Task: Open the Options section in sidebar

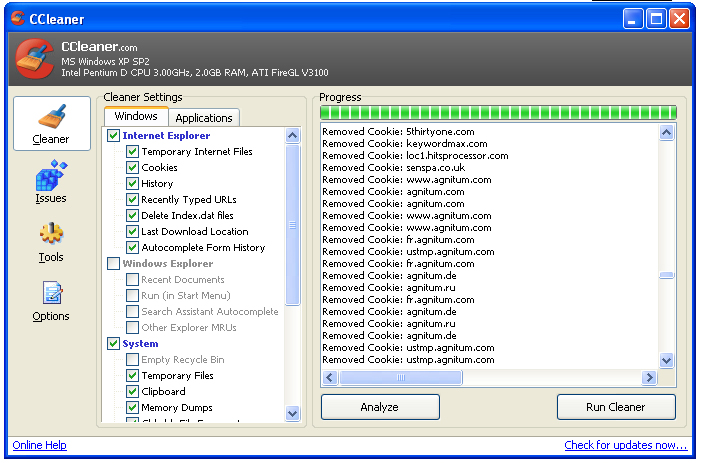Action: click(x=51, y=301)
